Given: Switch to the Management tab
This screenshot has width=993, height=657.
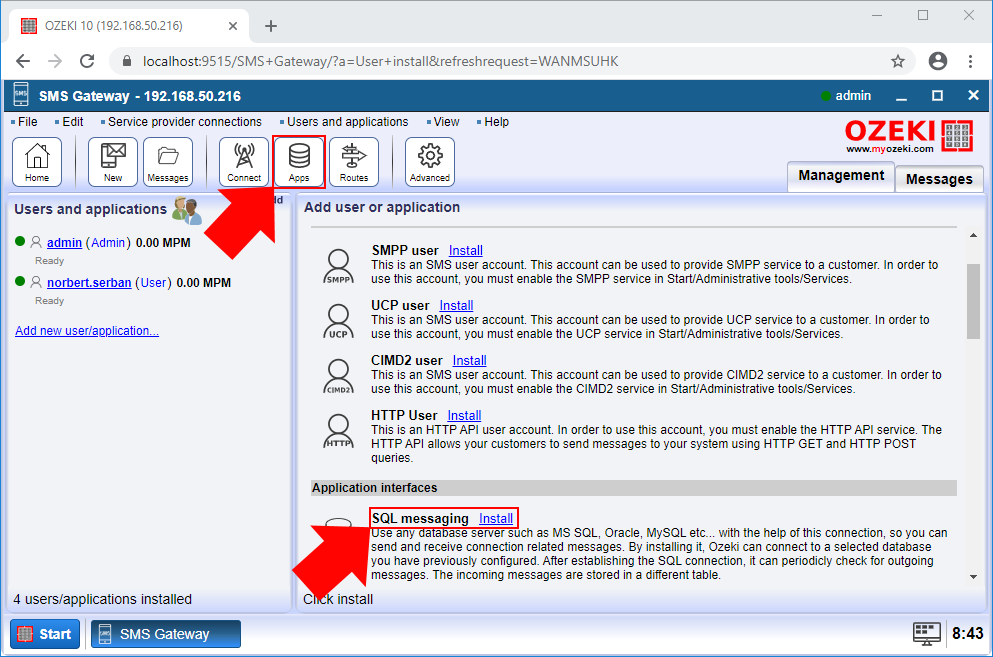Looking at the screenshot, I should (x=840, y=177).
